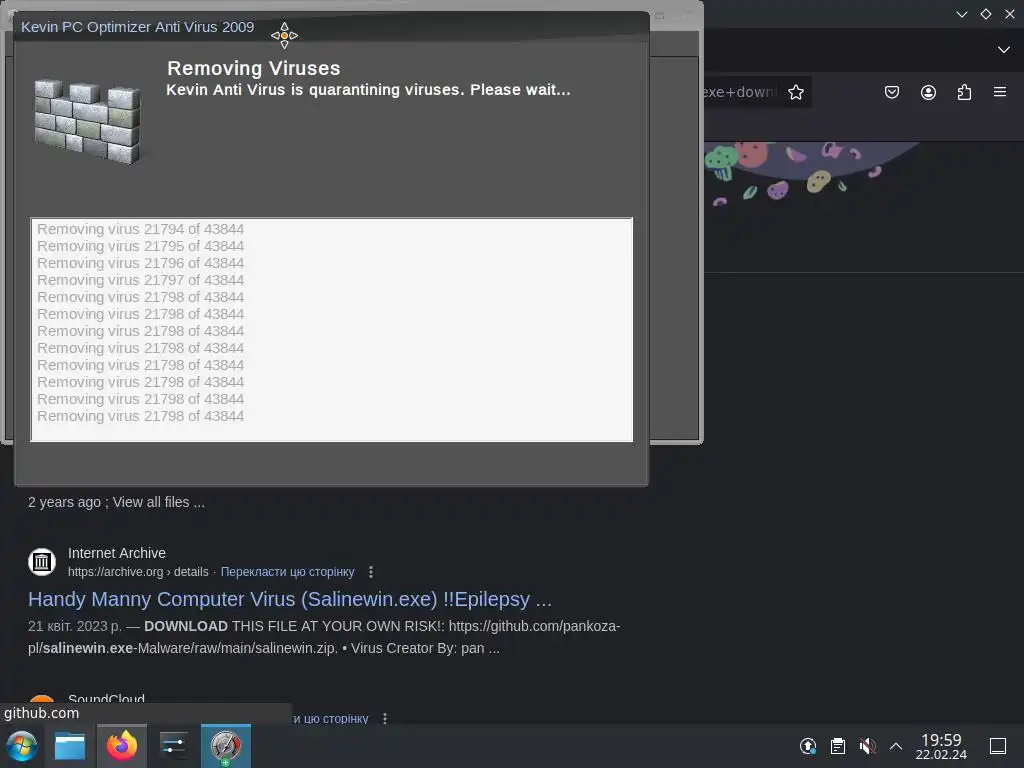
Task: Click Перекласти цю сторінку link for Internet Archive
Action: pyautogui.click(x=287, y=572)
